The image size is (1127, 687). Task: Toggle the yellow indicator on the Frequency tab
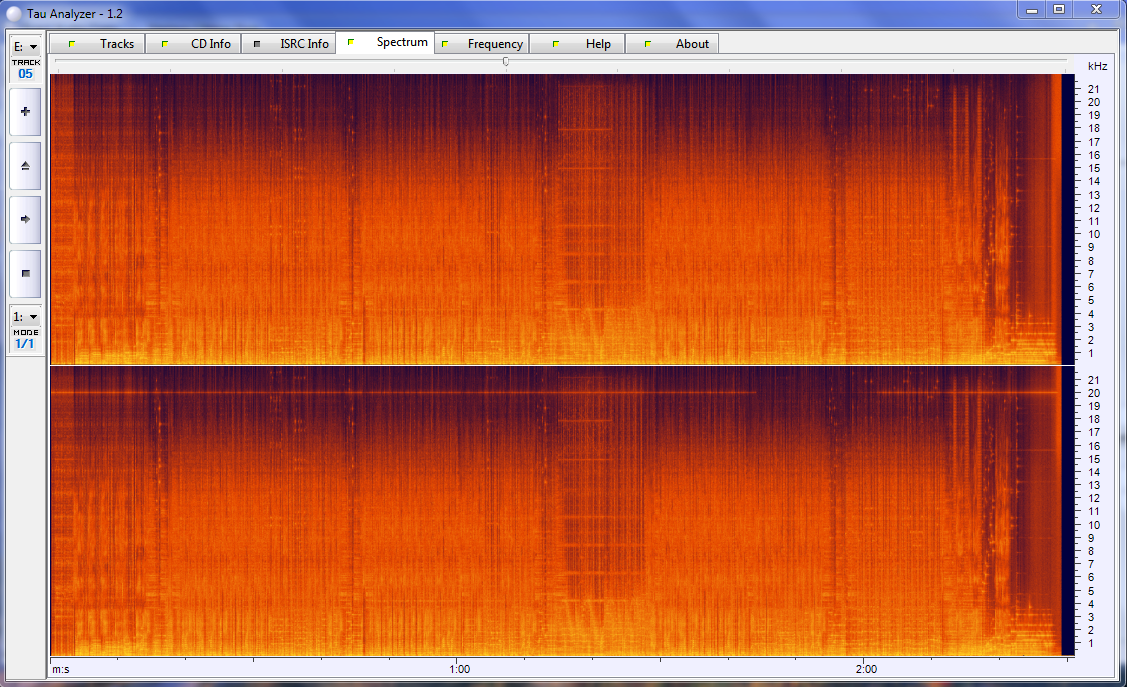click(x=447, y=43)
